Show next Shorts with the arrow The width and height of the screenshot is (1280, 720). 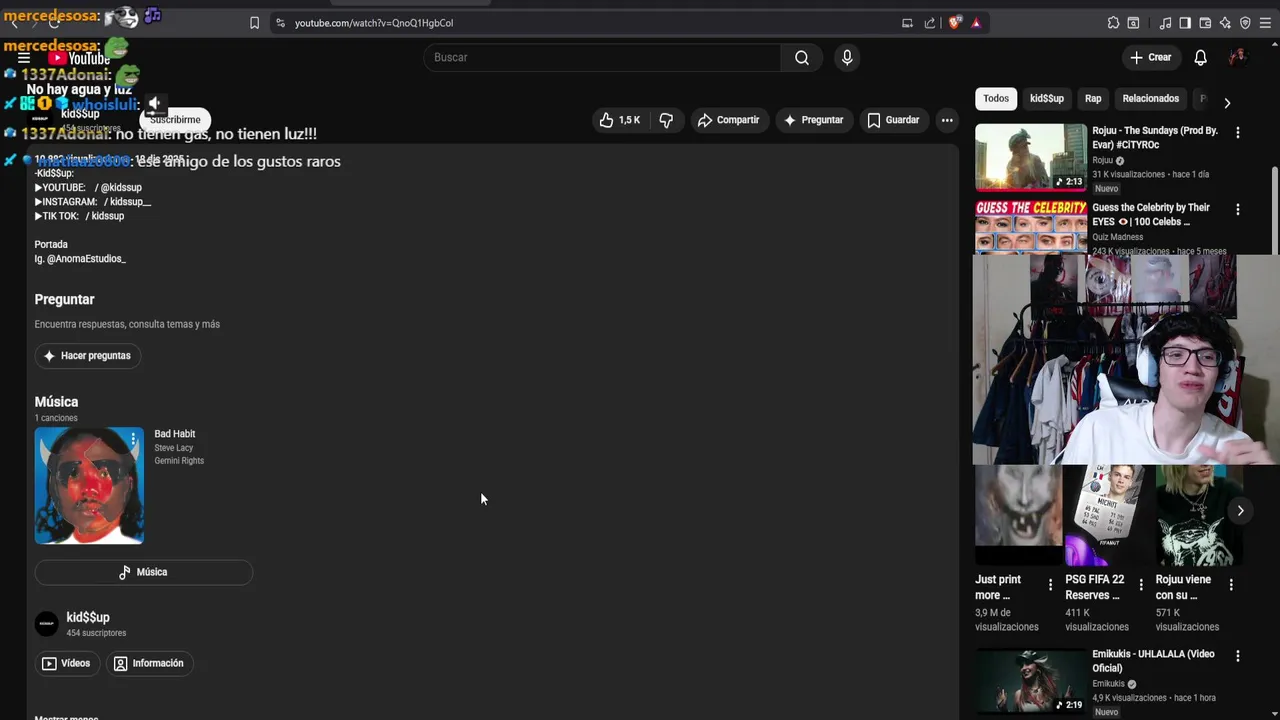[1240, 511]
